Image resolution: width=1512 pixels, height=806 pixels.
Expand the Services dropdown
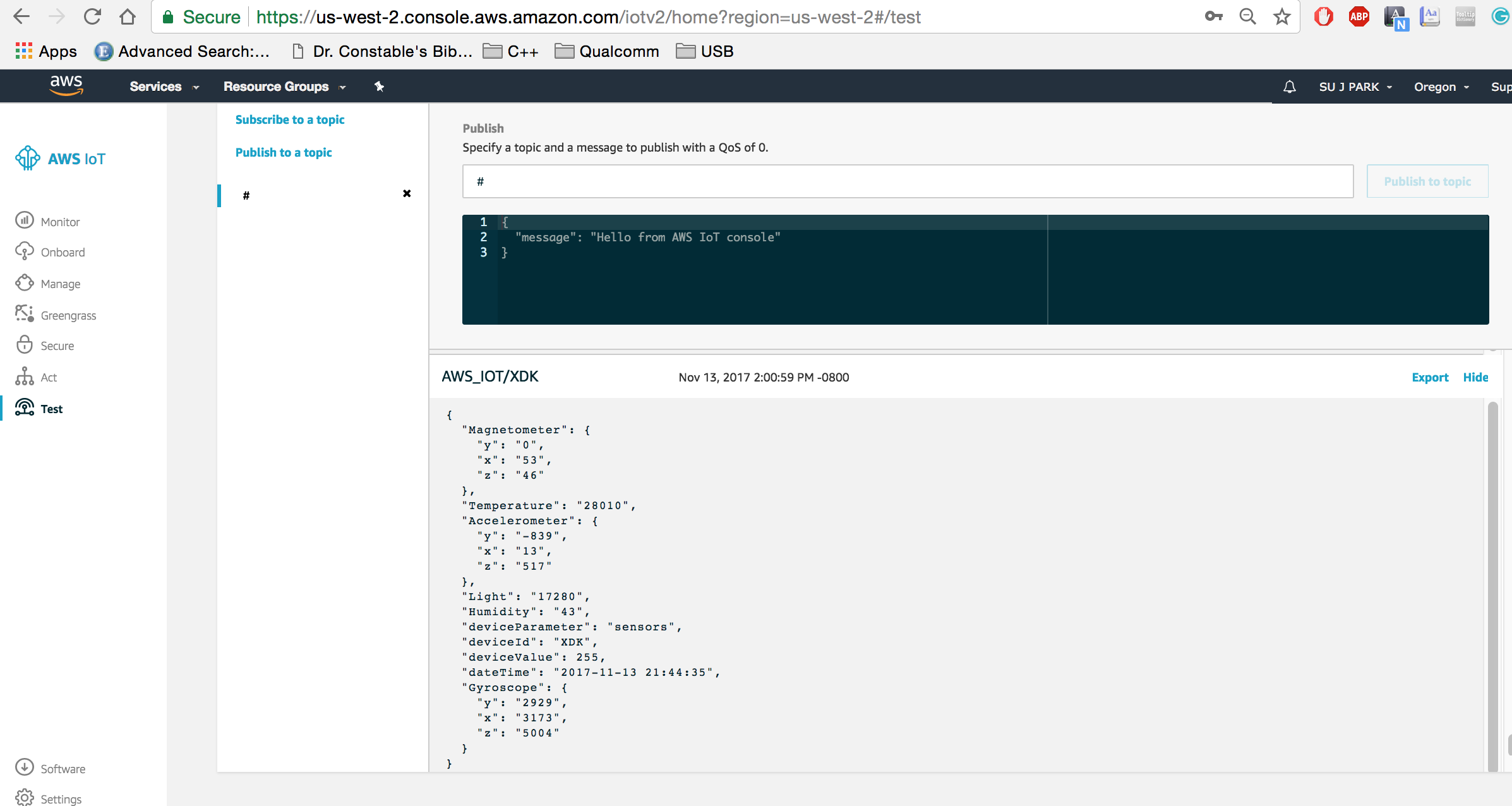pos(164,87)
